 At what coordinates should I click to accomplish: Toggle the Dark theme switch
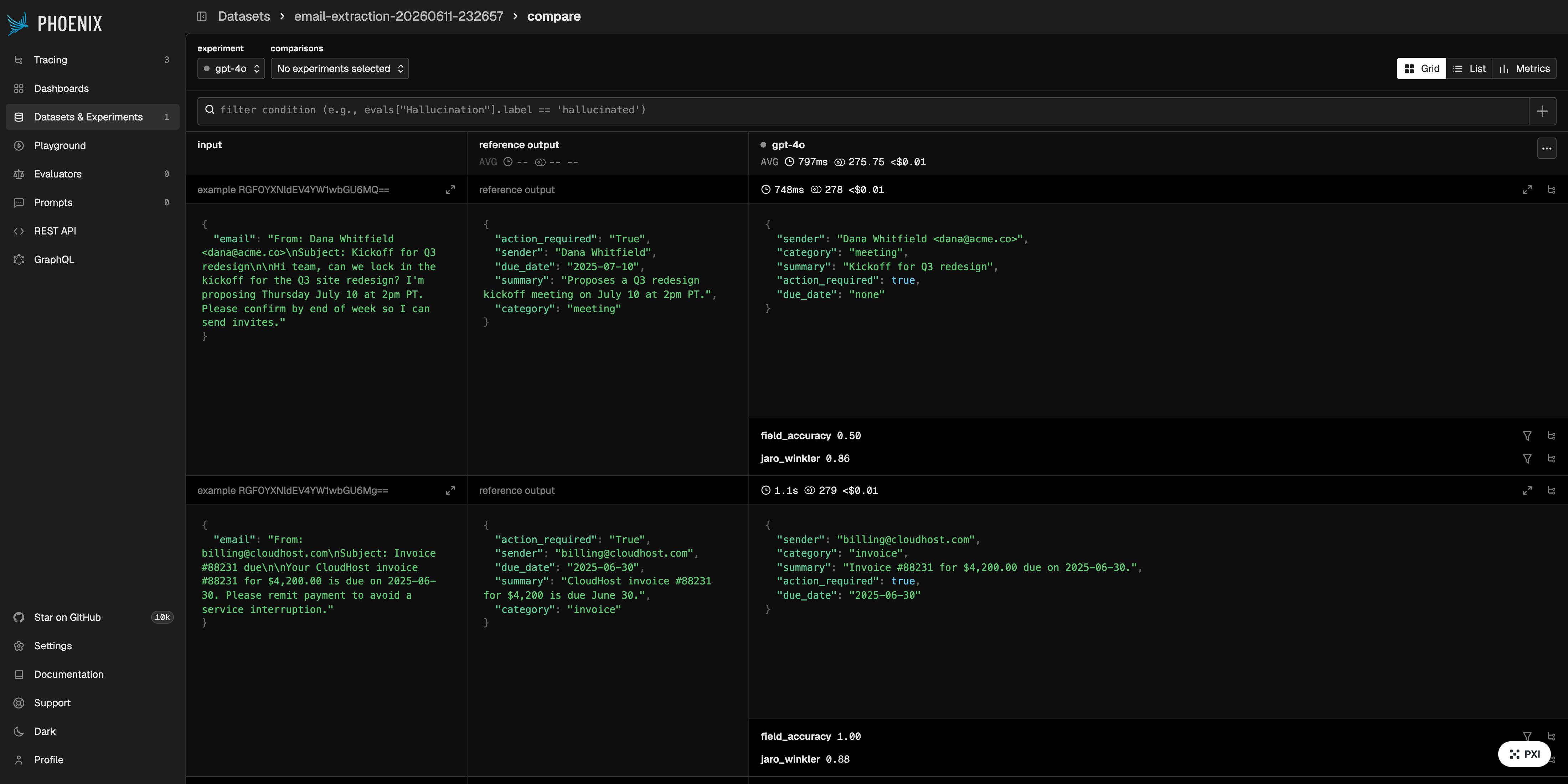(93, 732)
